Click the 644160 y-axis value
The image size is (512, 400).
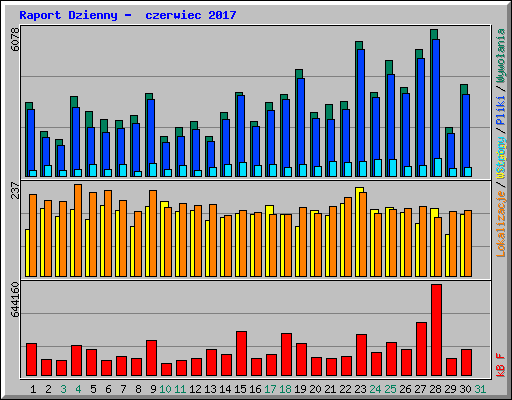(15, 299)
